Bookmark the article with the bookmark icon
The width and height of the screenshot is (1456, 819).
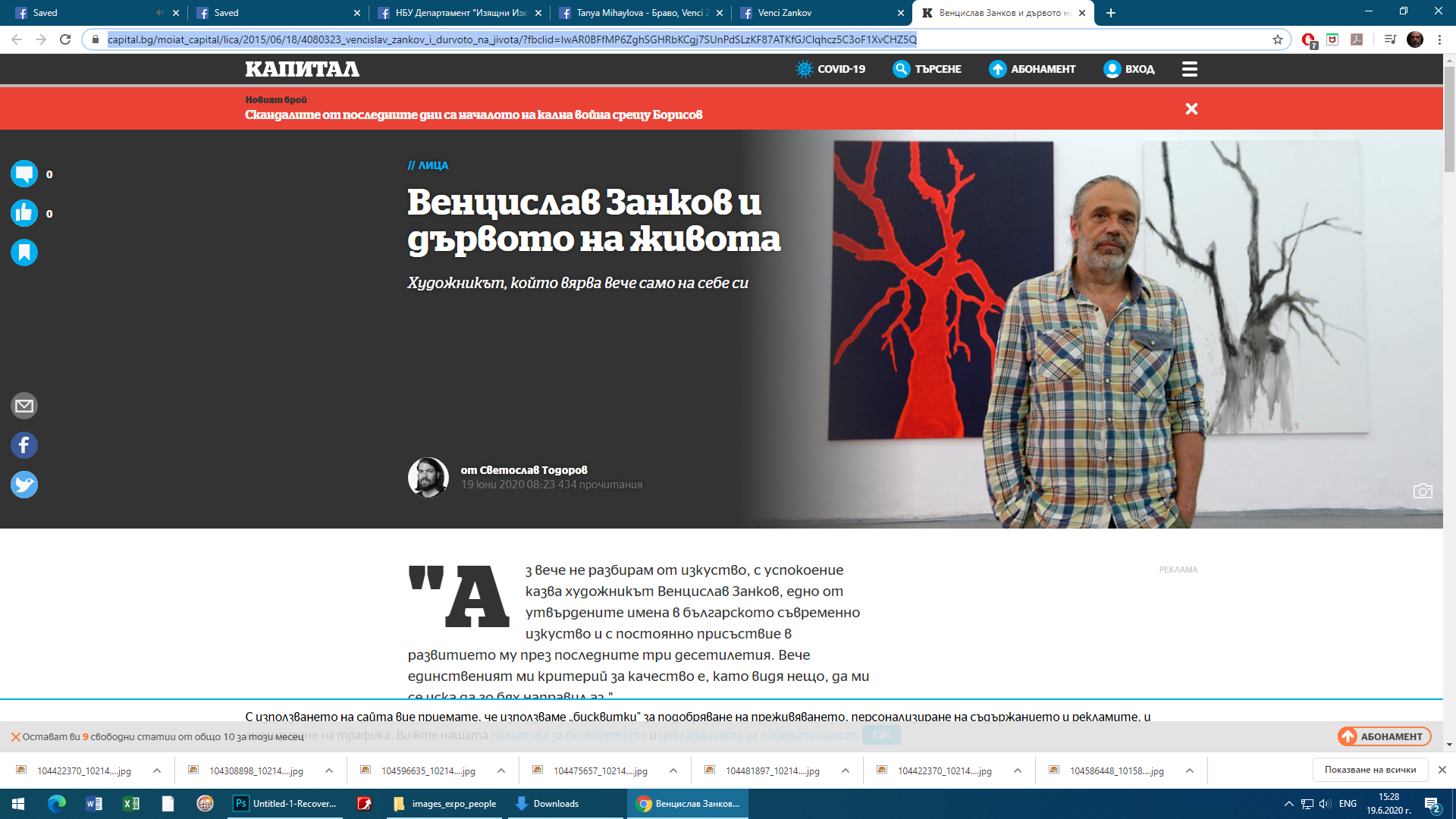coord(24,253)
